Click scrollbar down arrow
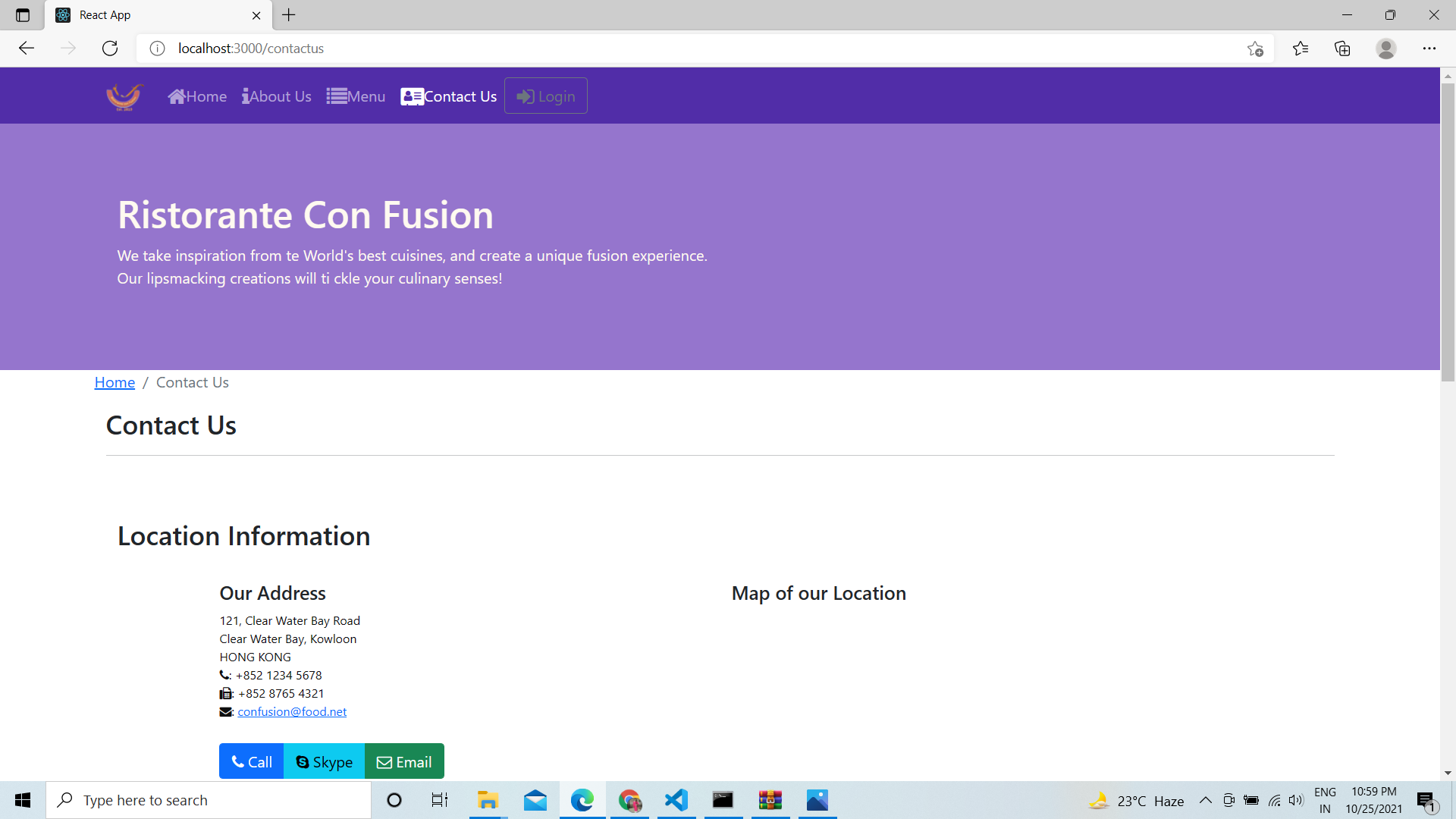The width and height of the screenshot is (1456, 819). [x=1448, y=773]
